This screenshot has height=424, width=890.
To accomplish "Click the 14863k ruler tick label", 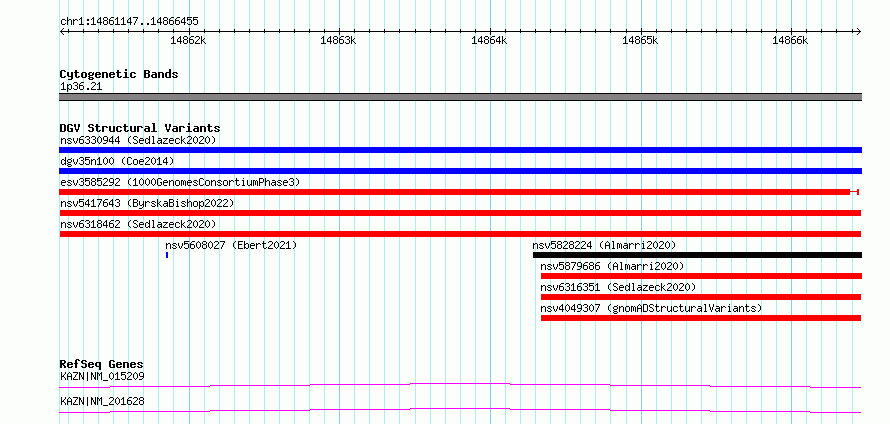I will pyautogui.click(x=338, y=40).
